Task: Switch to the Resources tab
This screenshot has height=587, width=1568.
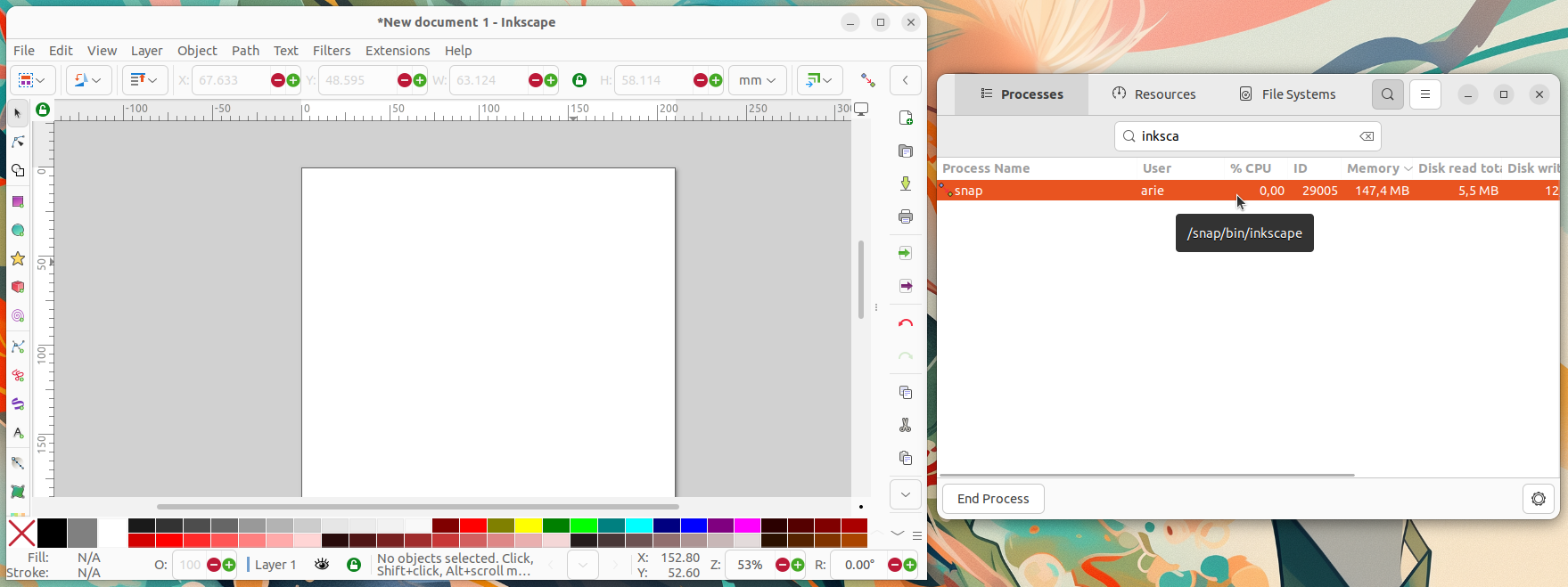Action: pyautogui.click(x=1153, y=94)
